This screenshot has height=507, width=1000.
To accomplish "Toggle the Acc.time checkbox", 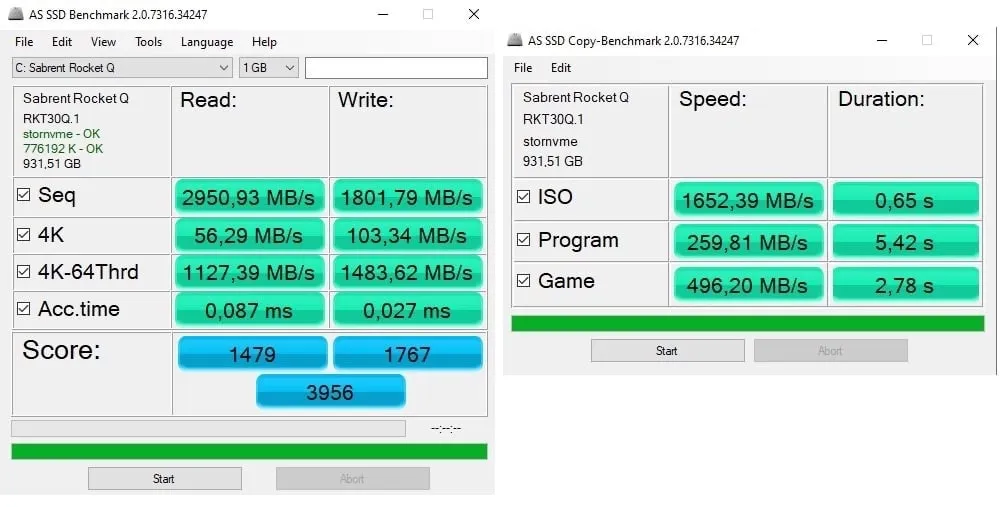I will [24, 309].
